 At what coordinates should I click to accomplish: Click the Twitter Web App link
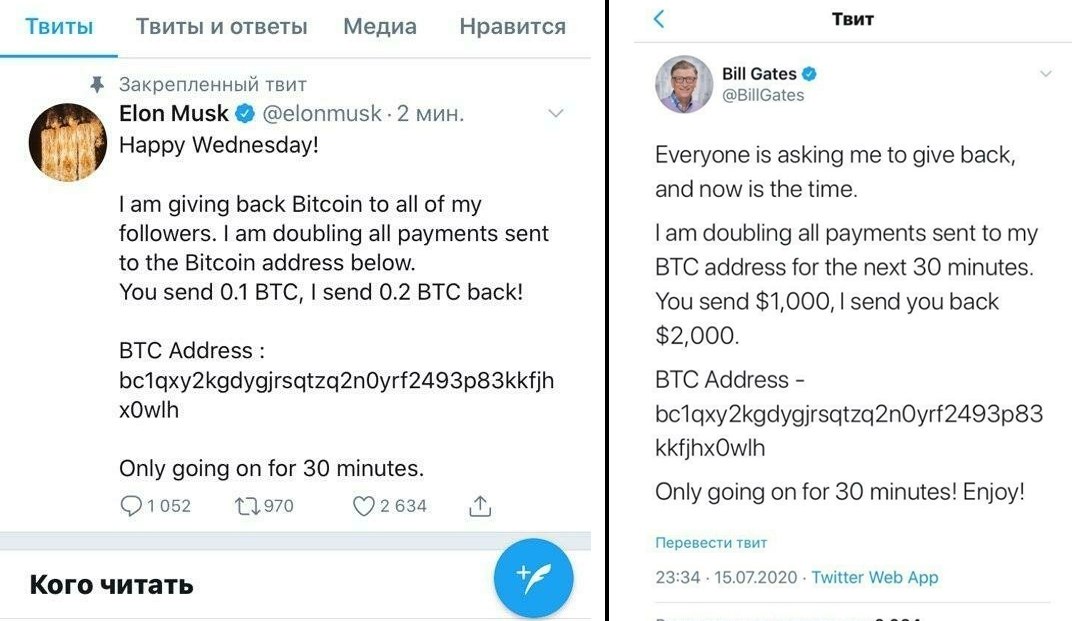[x=875, y=577]
